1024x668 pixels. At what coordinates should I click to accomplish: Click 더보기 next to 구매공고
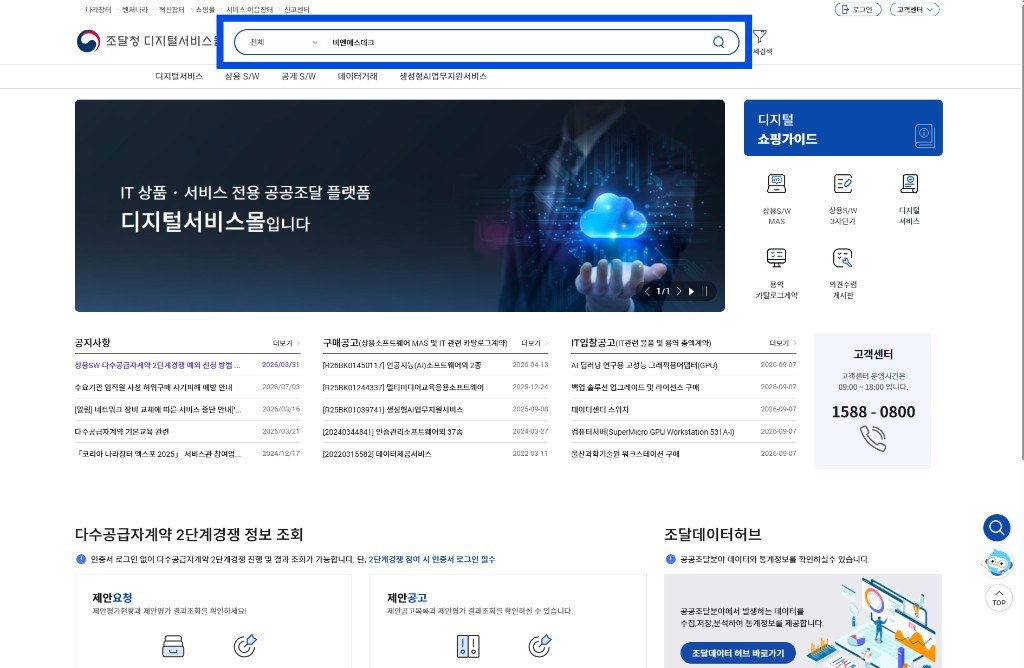[x=534, y=343]
